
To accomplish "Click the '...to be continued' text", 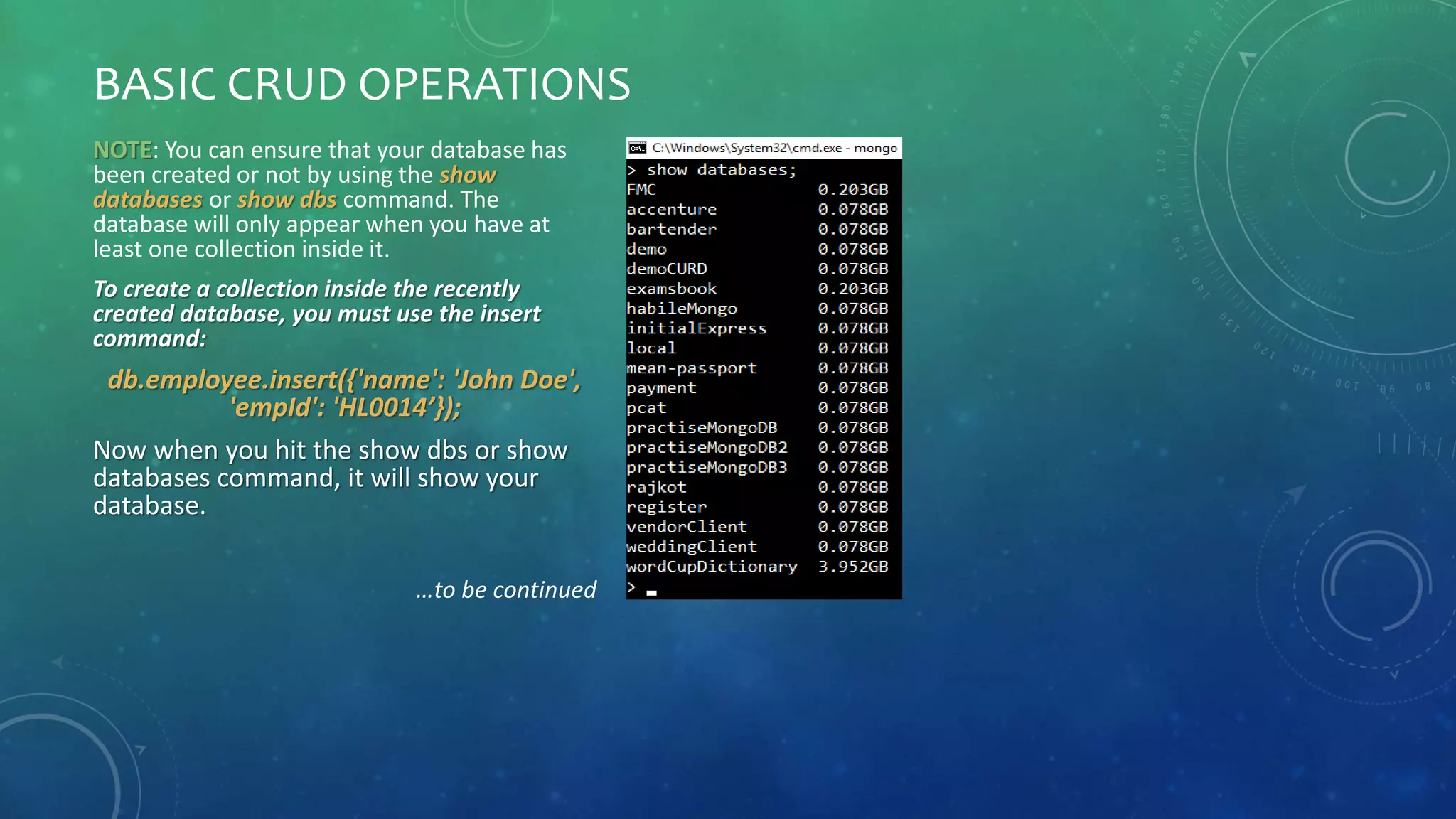I will tap(505, 590).
